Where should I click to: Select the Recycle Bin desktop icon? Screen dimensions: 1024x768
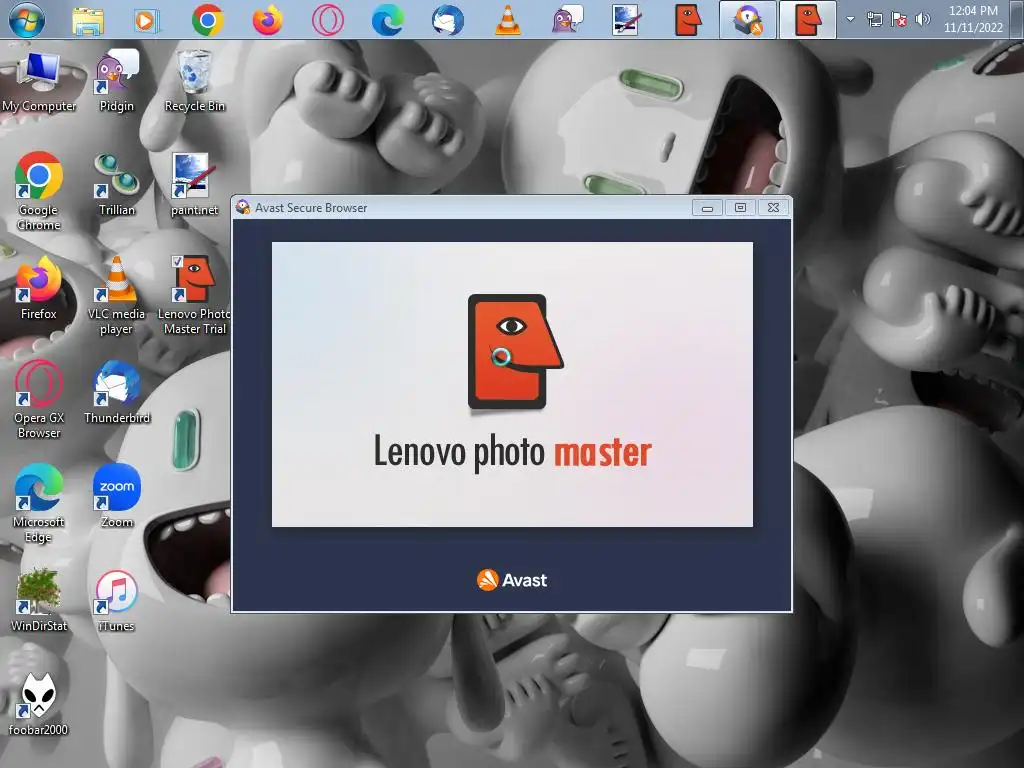coord(195,81)
